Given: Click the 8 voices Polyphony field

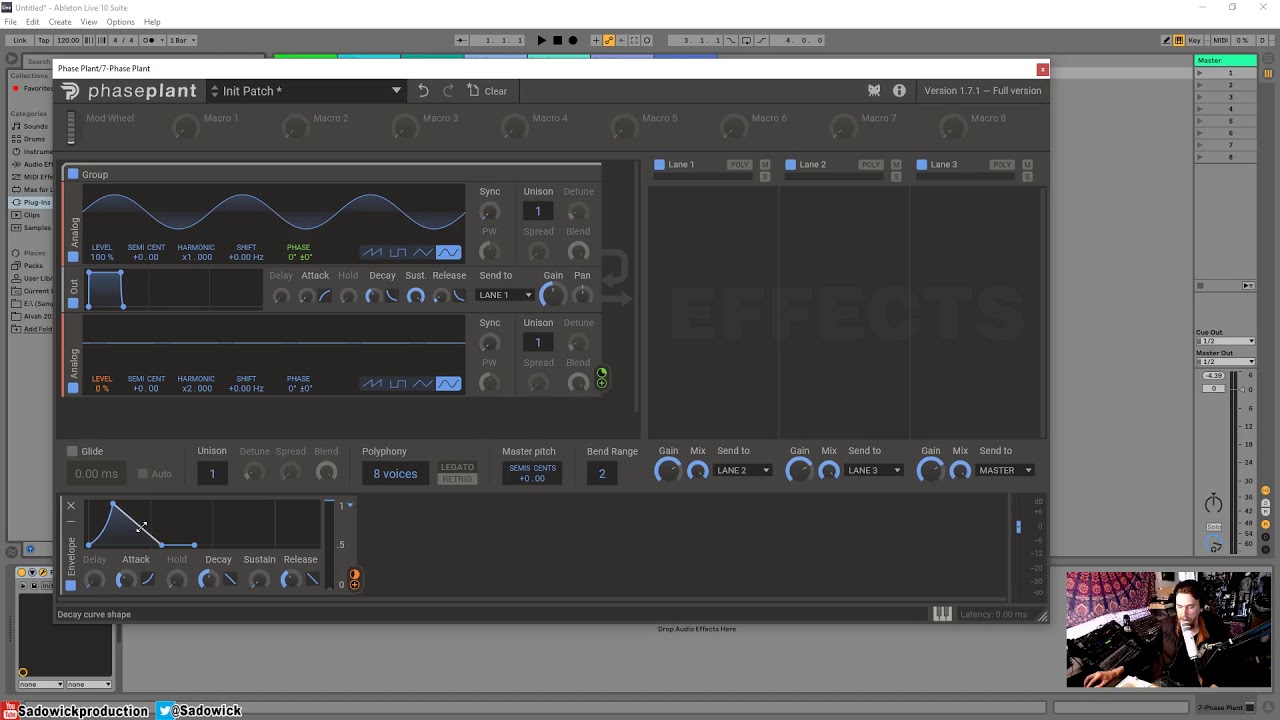Looking at the screenshot, I should click(395, 474).
